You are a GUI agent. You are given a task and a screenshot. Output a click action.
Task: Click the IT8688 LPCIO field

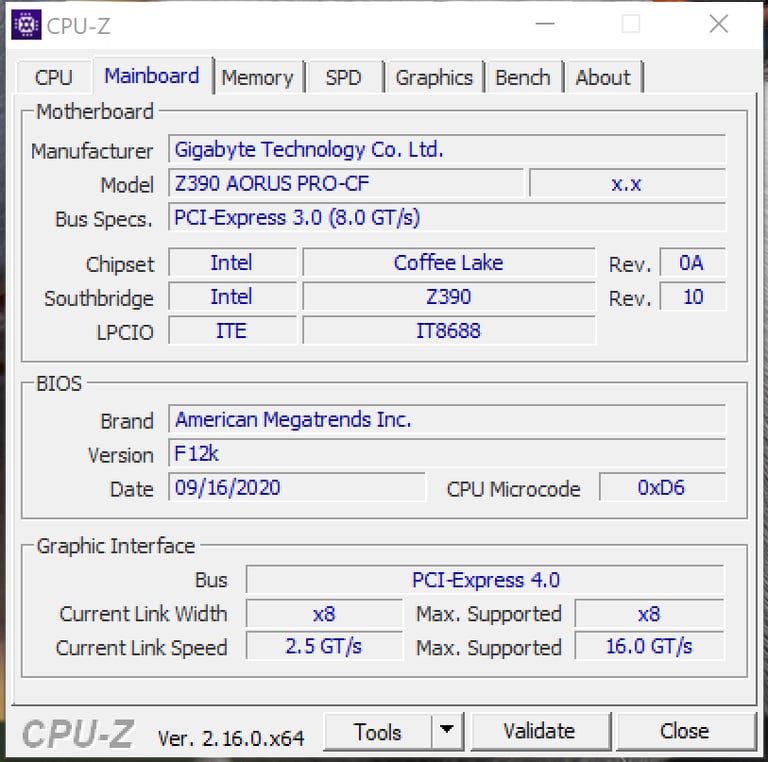tap(449, 330)
